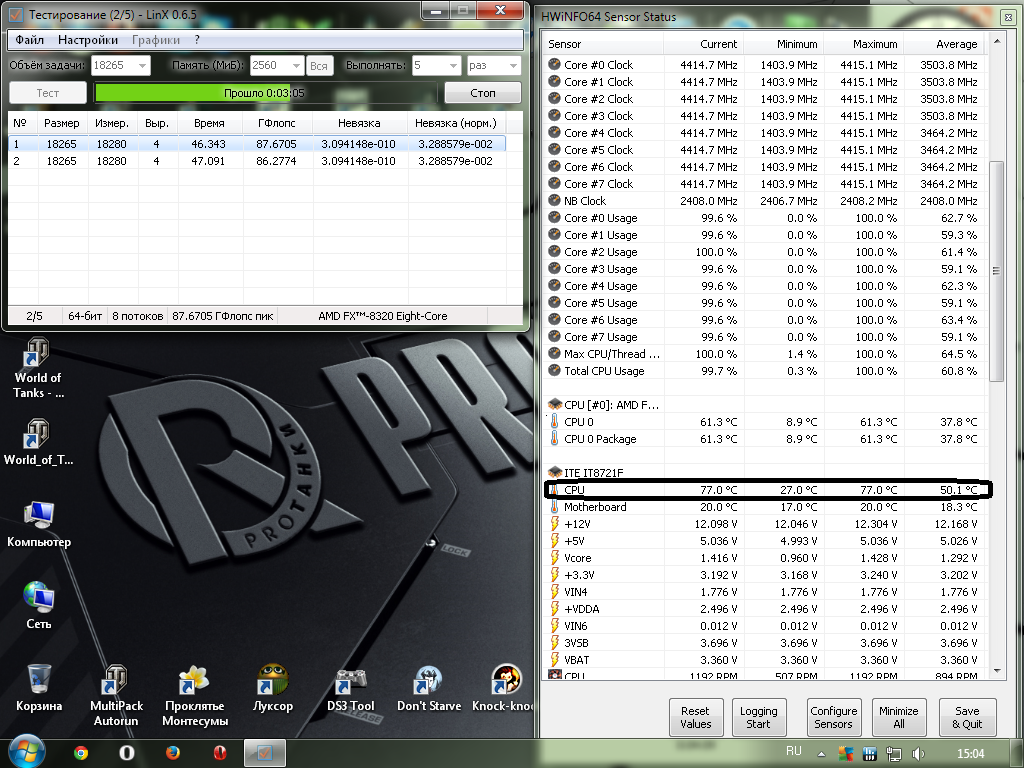Screen dimensions: 1024x768
Task: Sort by Maximum column header
Action: pyautogui.click(x=863, y=44)
